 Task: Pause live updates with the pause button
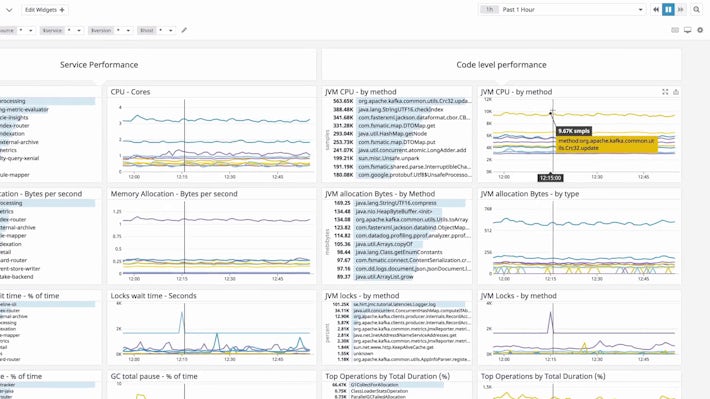pos(668,10)
